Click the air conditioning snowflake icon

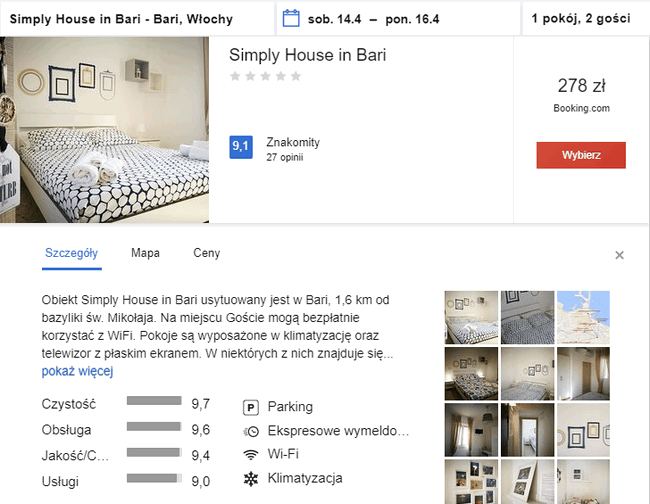(x=250, y=478)
